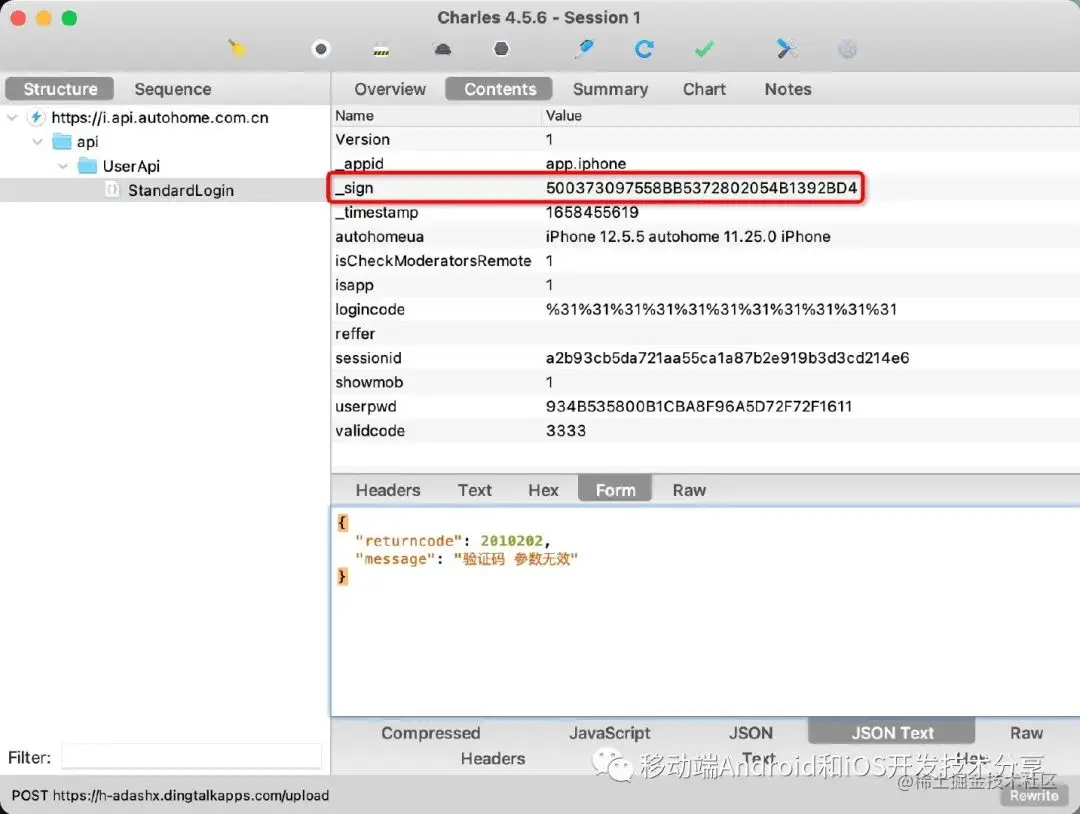Select the Version row
This screenshot has width=1080, height=814.
click(x=705, y=139)
